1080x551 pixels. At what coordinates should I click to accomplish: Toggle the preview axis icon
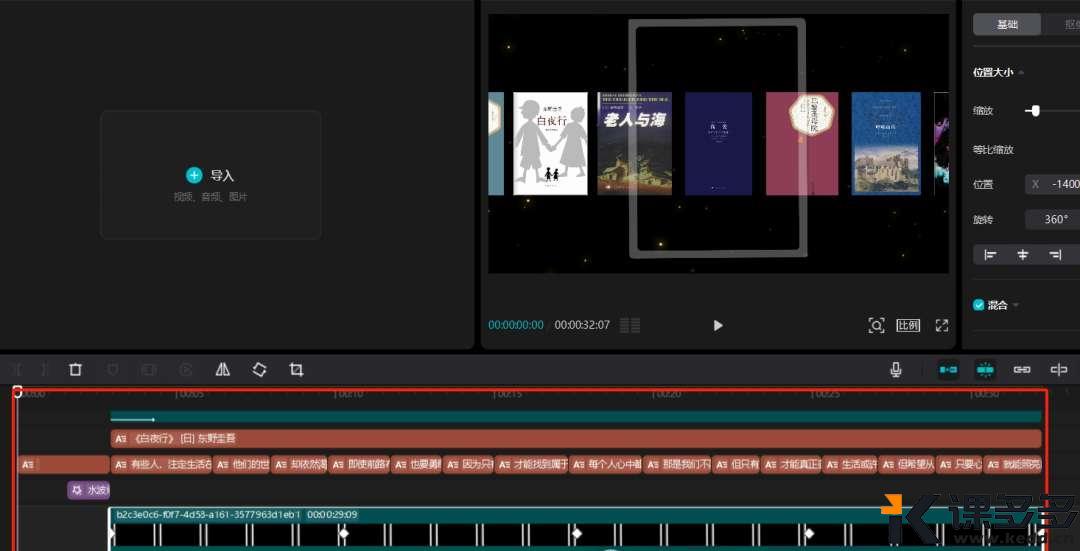coord(1059,370)
